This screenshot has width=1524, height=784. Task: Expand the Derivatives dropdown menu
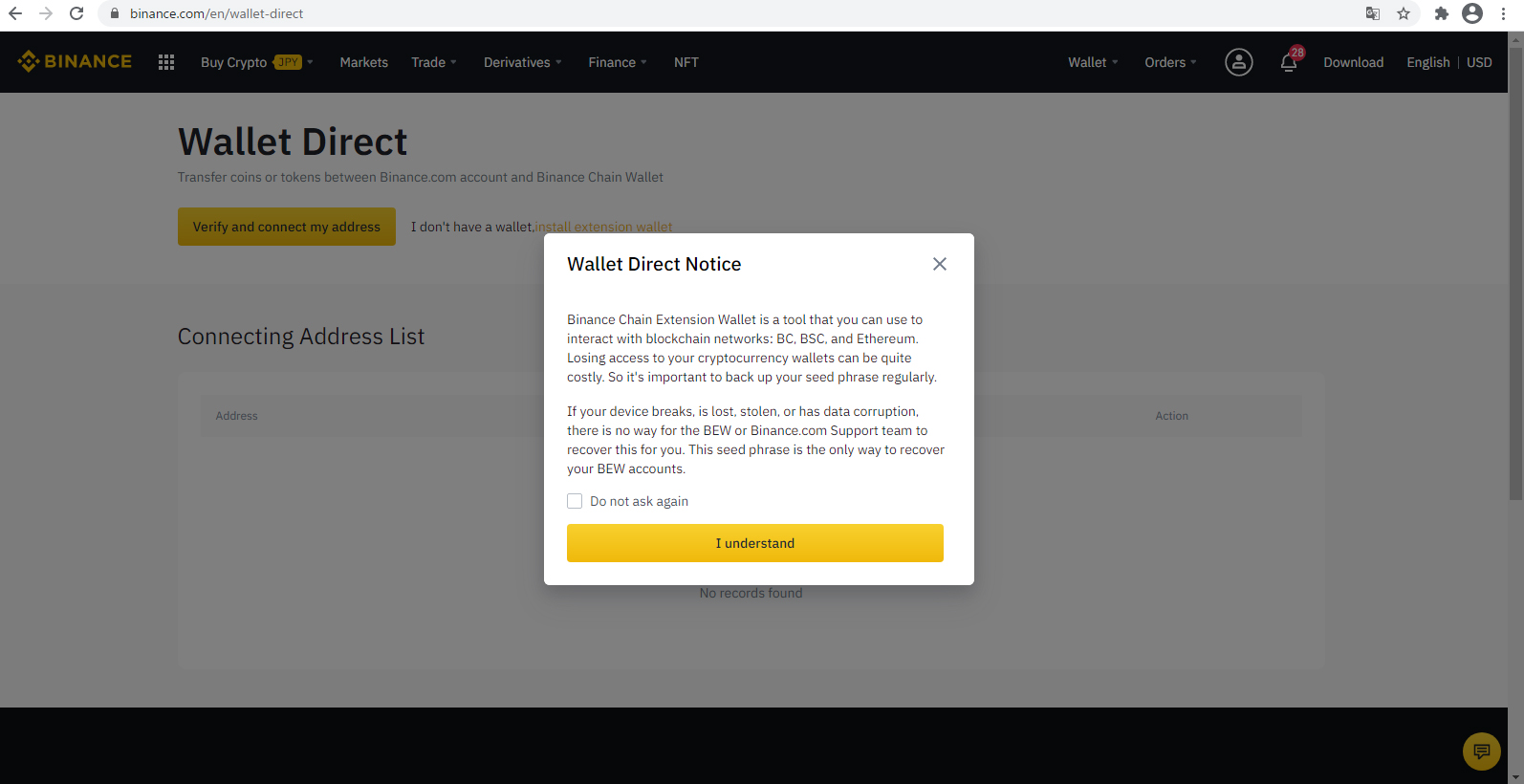(522, 62)
